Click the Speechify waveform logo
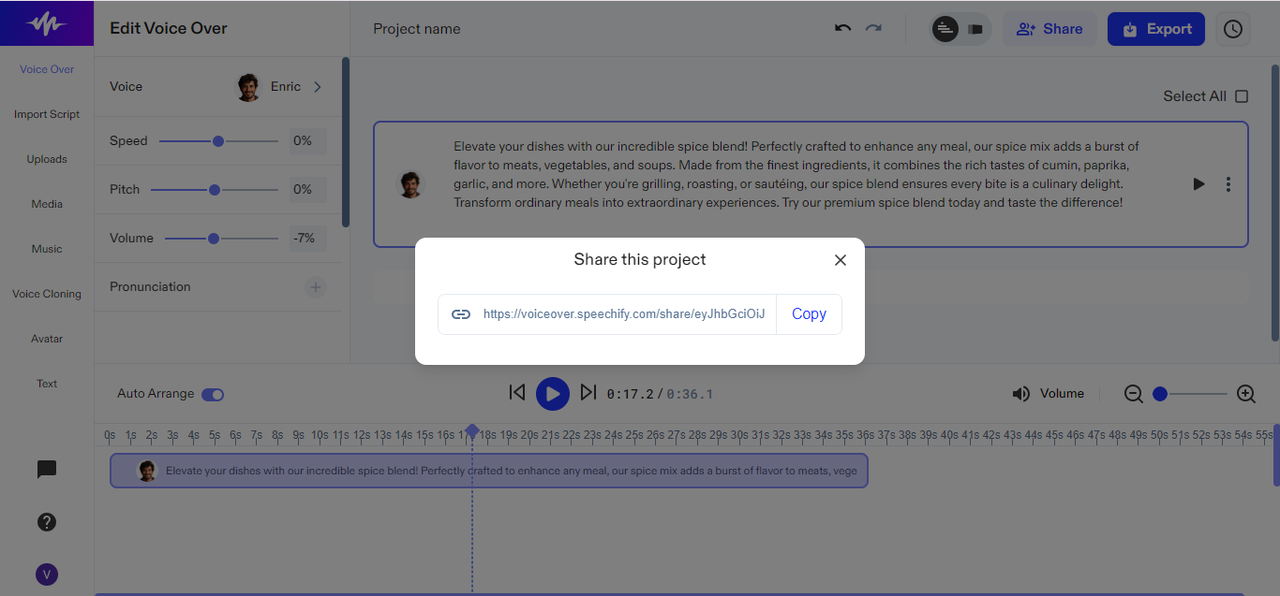The image size is (1280, 596). [47, 24]
